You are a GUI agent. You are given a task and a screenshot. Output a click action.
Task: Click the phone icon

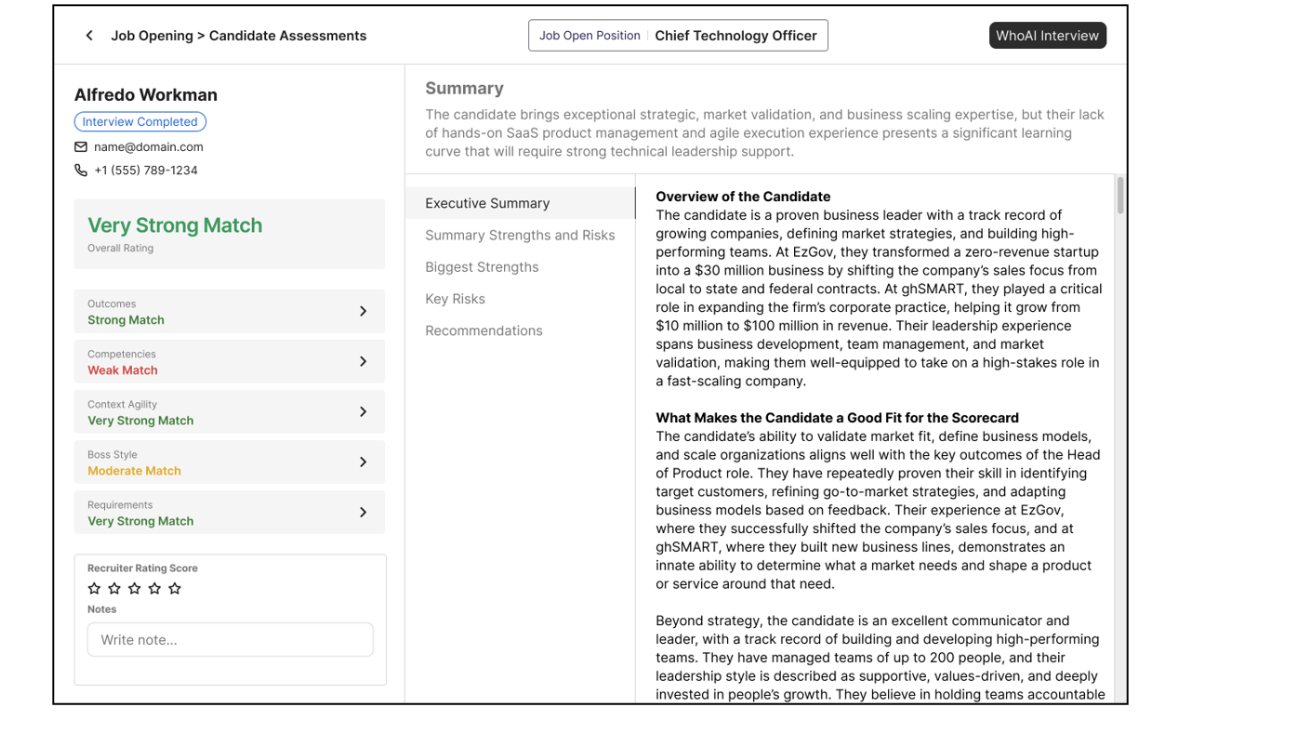click(81, 171)
